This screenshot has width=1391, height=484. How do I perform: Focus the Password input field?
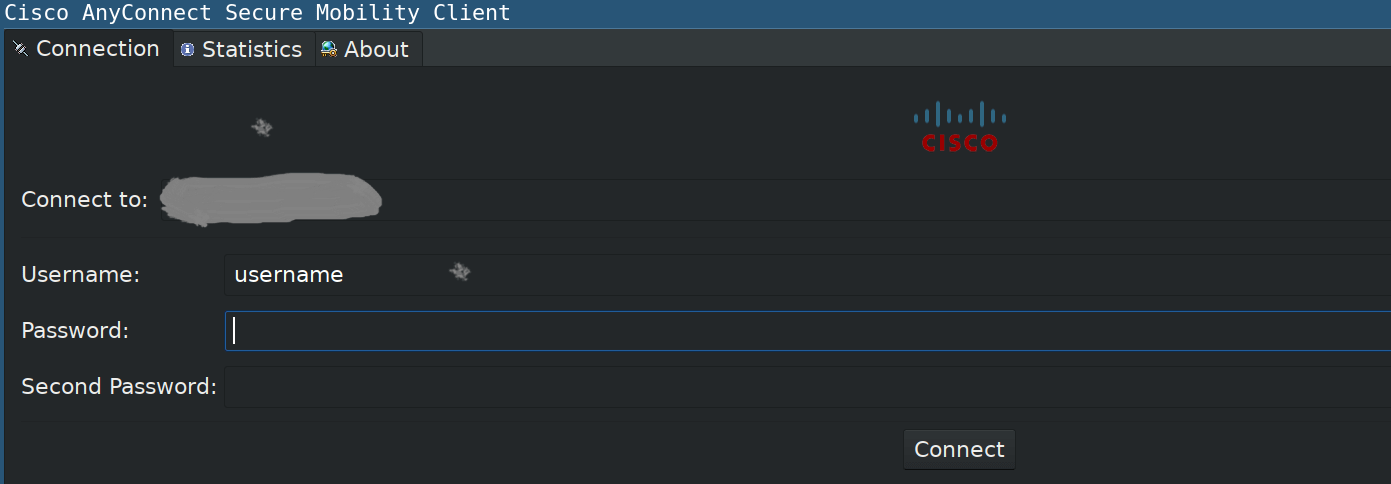point(808,331)
